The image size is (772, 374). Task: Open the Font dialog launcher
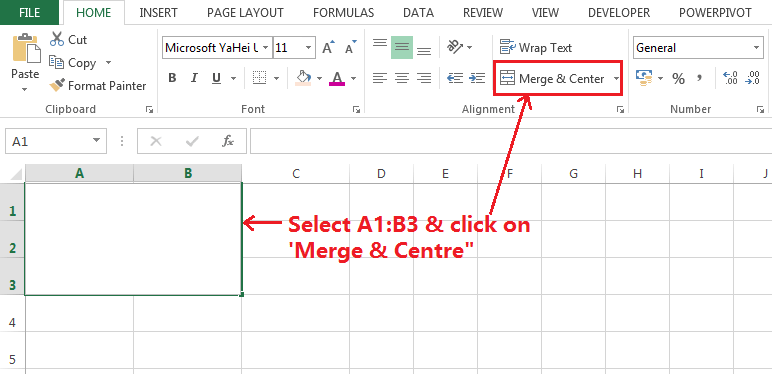pyautogui.click(x=356, y=110)
